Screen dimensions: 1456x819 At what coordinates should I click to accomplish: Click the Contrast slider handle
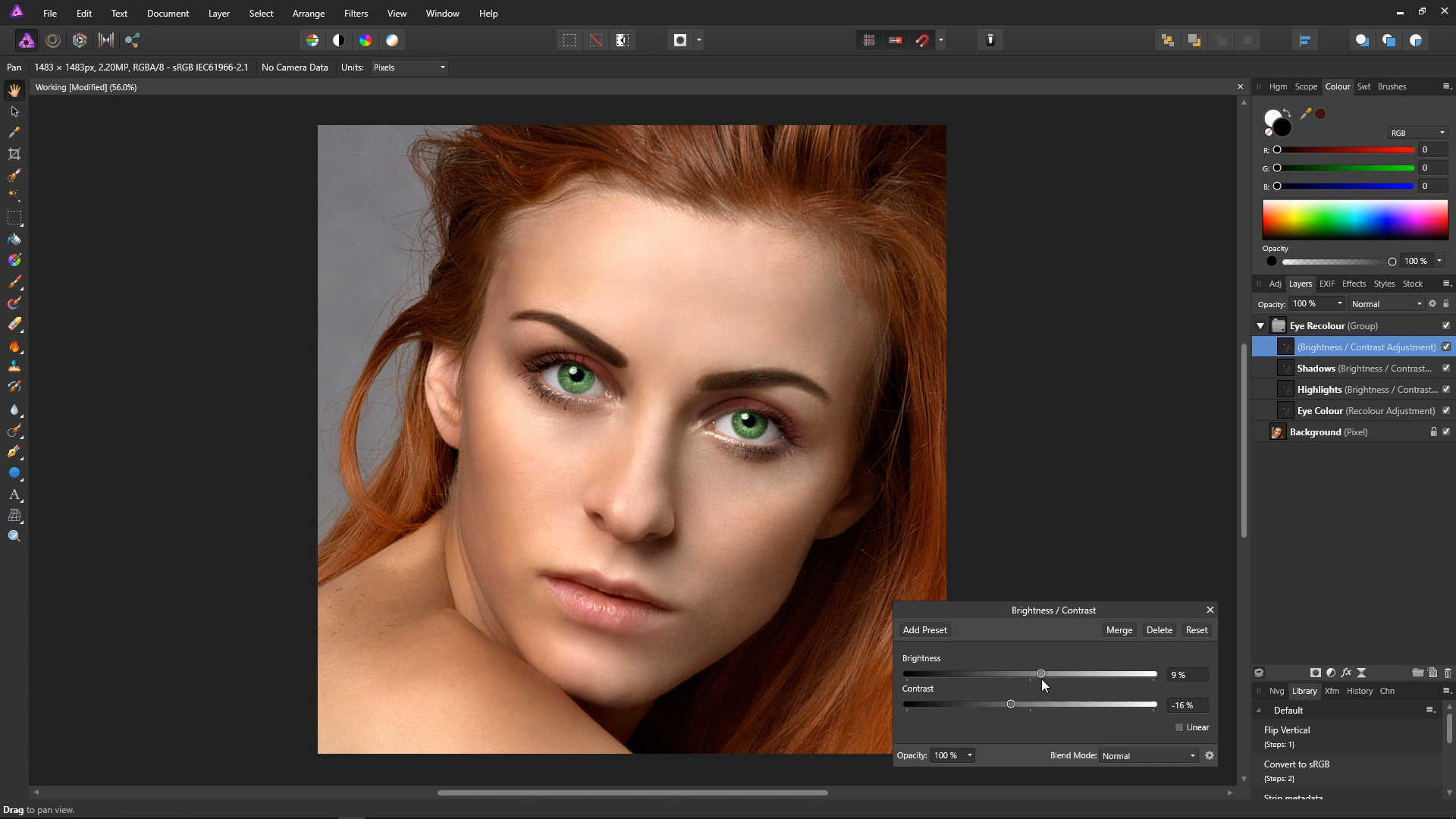(1011, 704)
